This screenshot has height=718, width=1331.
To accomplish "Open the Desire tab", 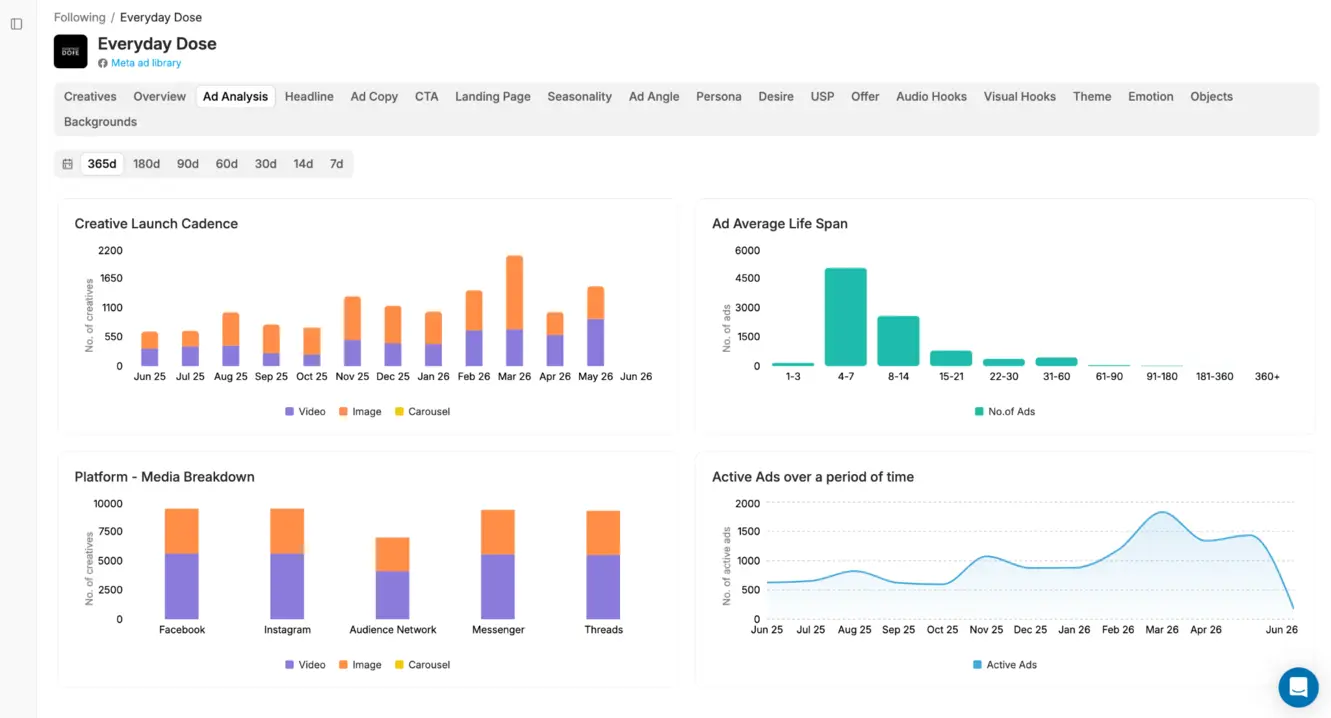I will [x=776, y=97].
